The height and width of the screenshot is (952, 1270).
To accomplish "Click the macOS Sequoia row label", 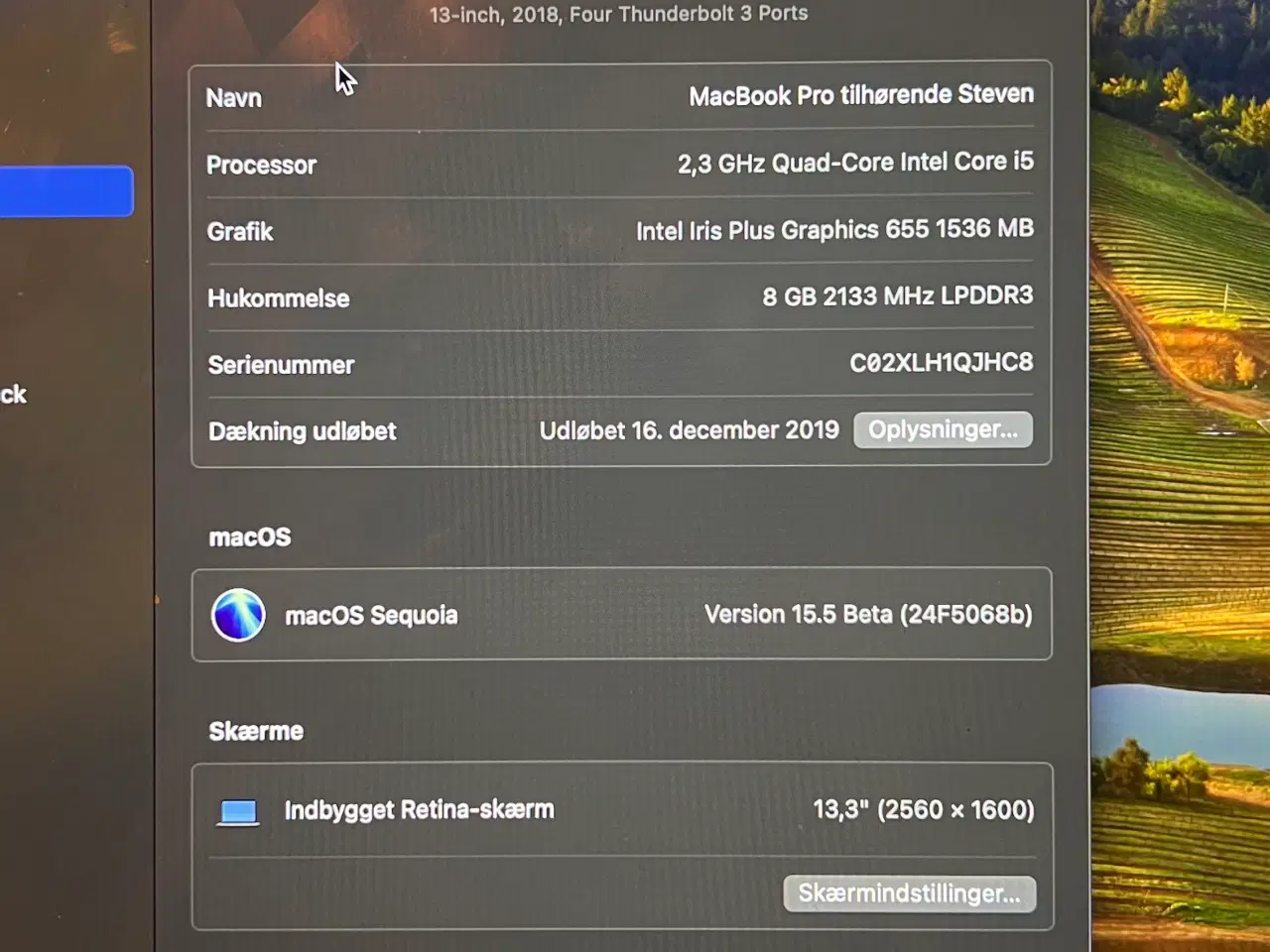I will pyautogui.click(x=371, y=616).
